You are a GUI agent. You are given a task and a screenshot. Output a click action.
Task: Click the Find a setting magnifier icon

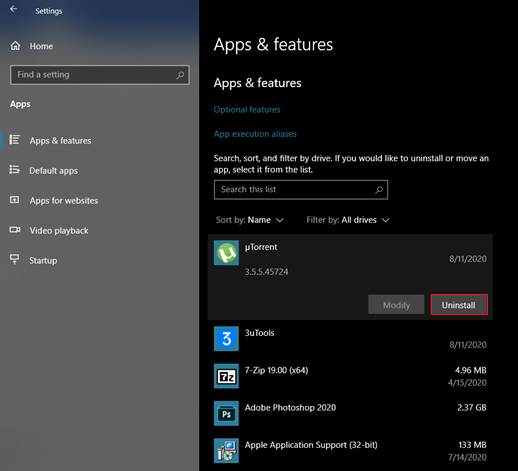[x=180, y=75]
